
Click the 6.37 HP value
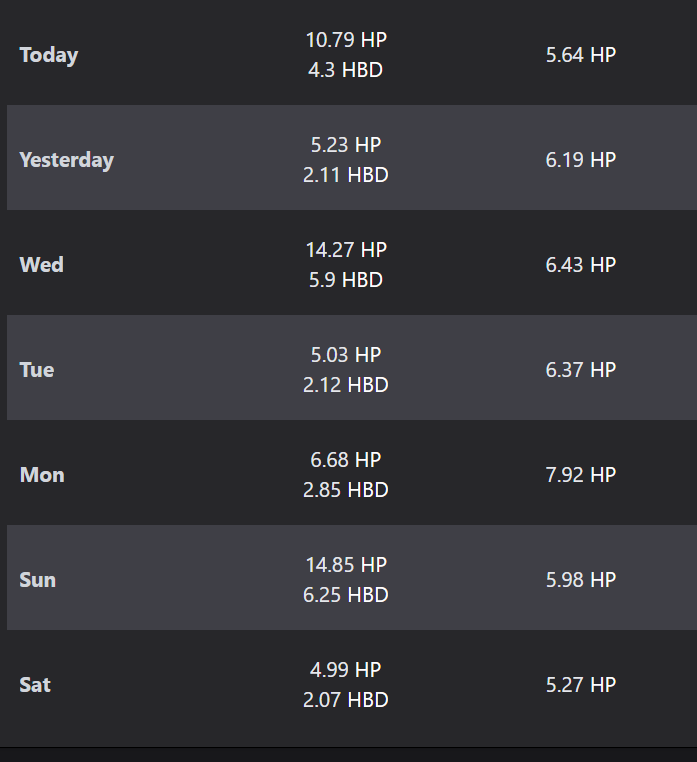pos(581,370)
